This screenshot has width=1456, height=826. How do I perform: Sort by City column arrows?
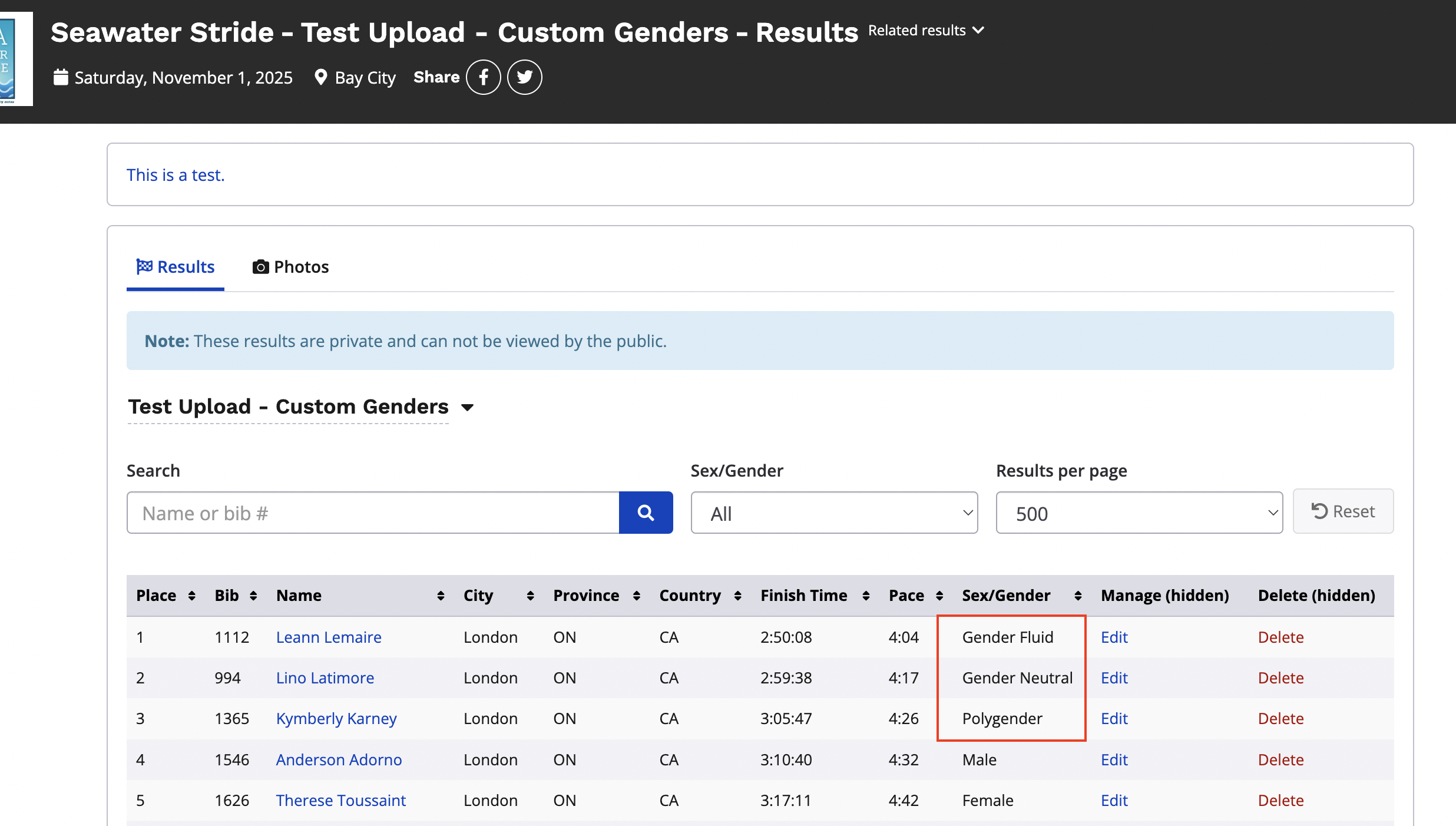point(530,596)
